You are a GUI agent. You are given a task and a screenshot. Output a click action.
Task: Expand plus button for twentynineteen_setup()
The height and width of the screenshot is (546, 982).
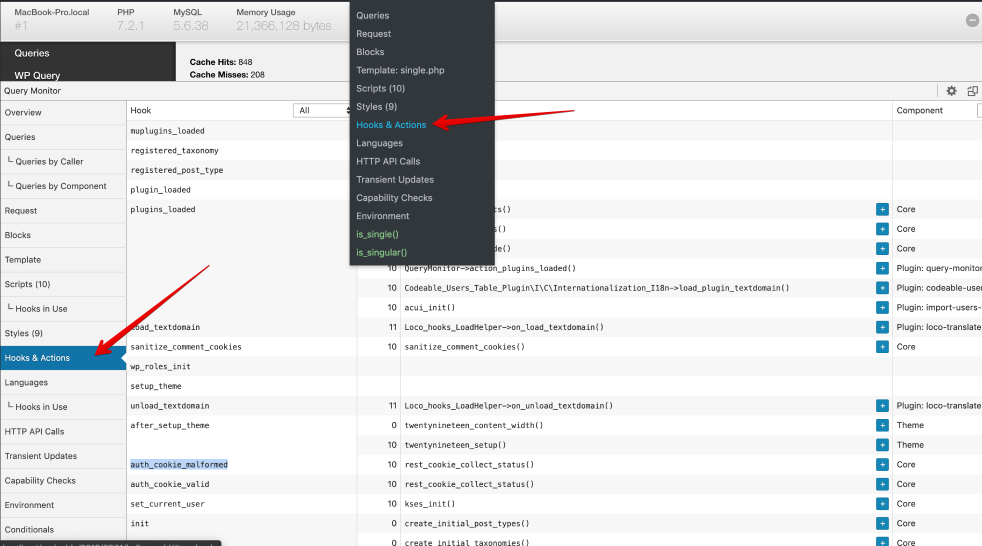click(882, 445)
